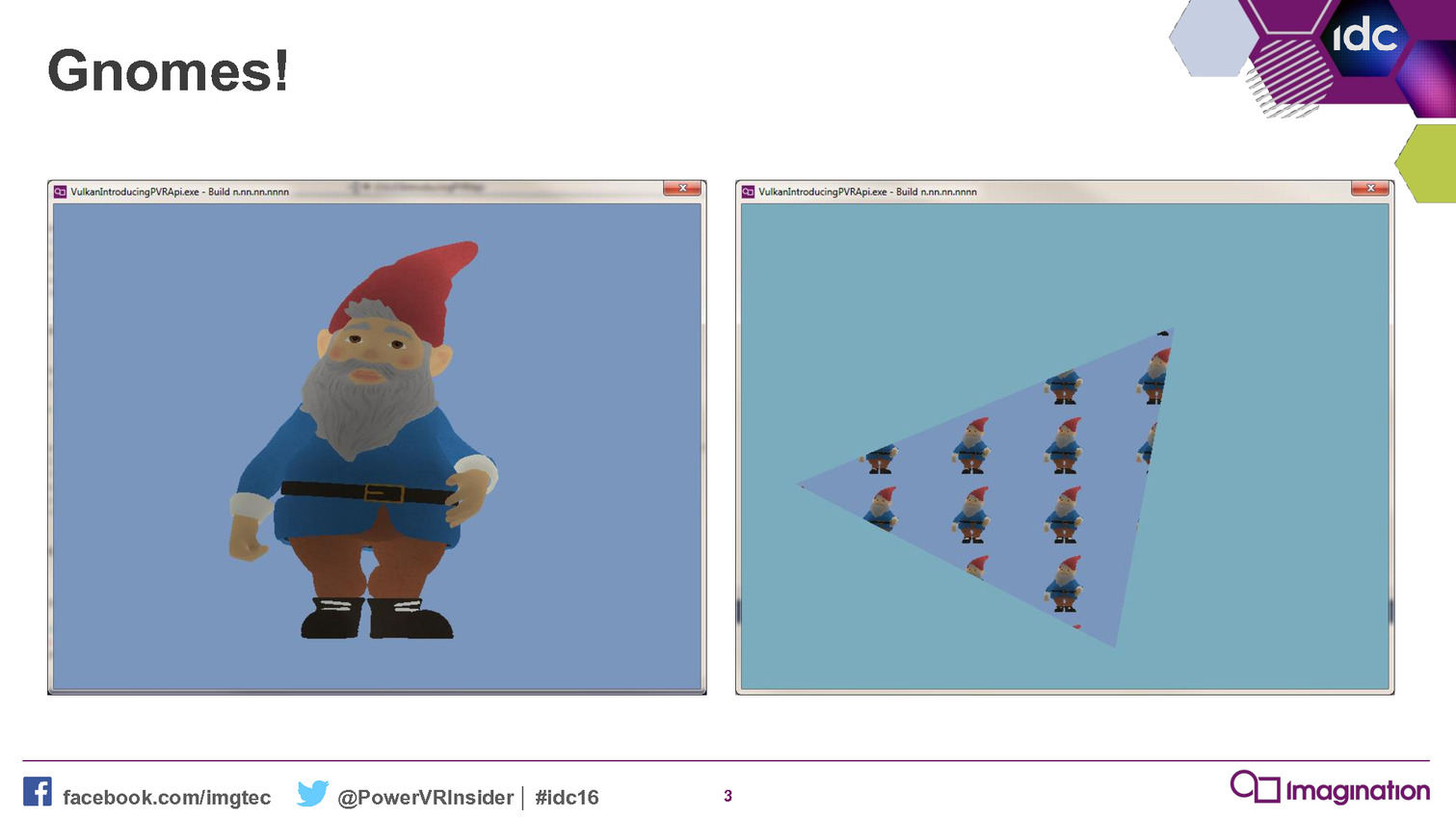Click the right window's title bar app icon

748,192
